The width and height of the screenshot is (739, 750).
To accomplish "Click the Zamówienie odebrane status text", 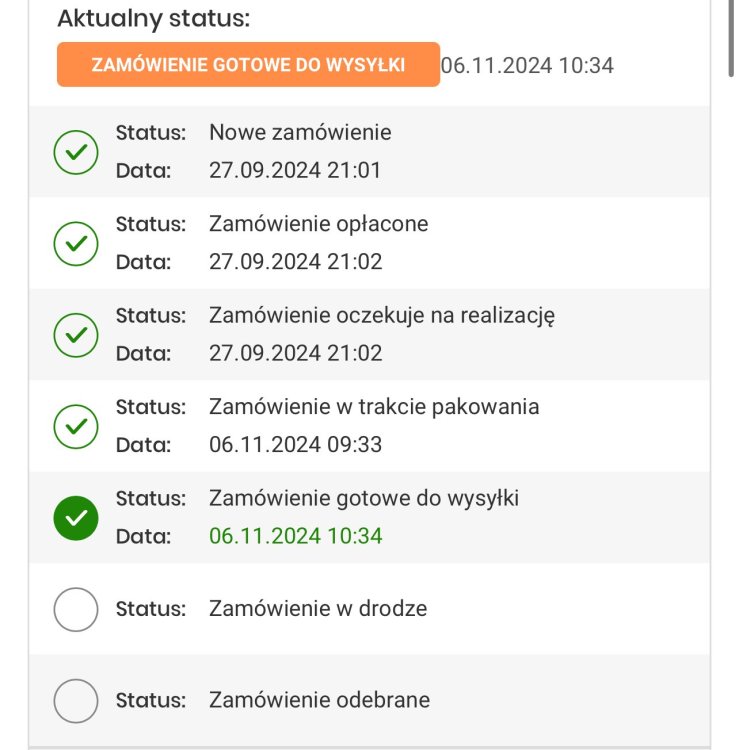I will [319, 700].
